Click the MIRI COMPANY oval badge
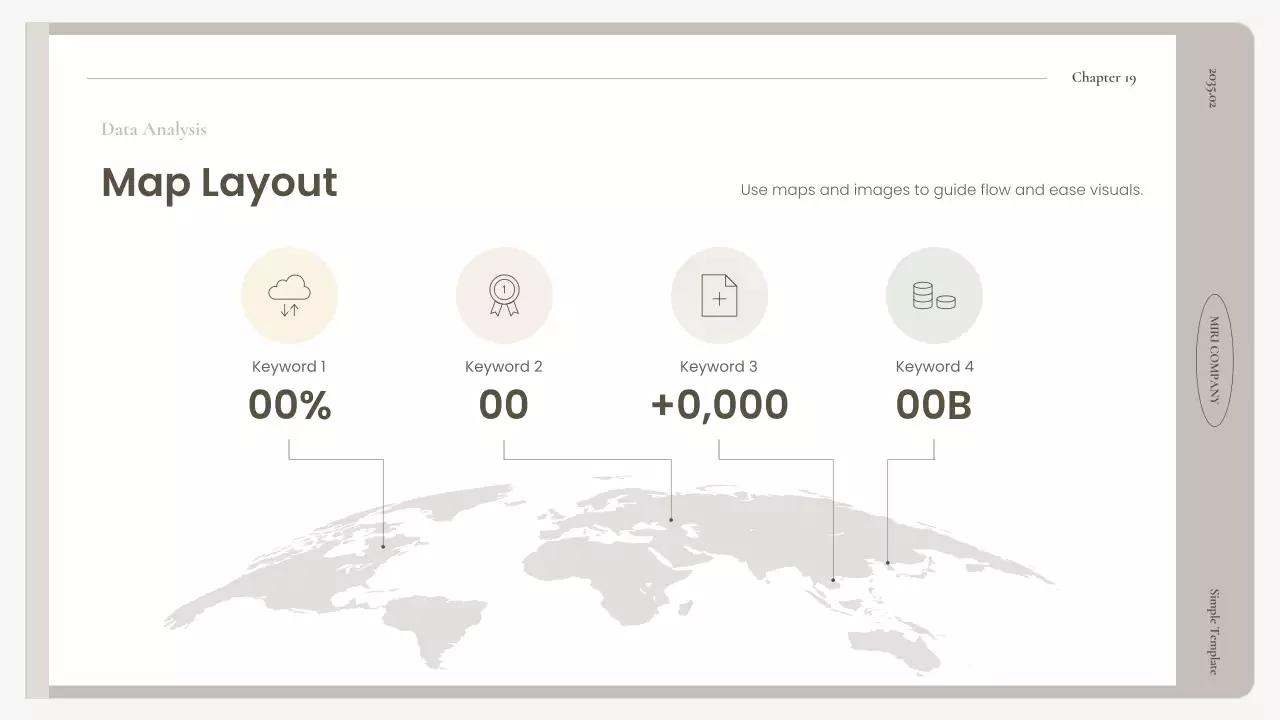 point(1214,360)
